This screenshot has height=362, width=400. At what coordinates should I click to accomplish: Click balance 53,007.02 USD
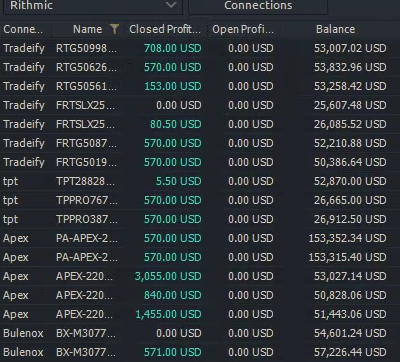coord(350,48)
